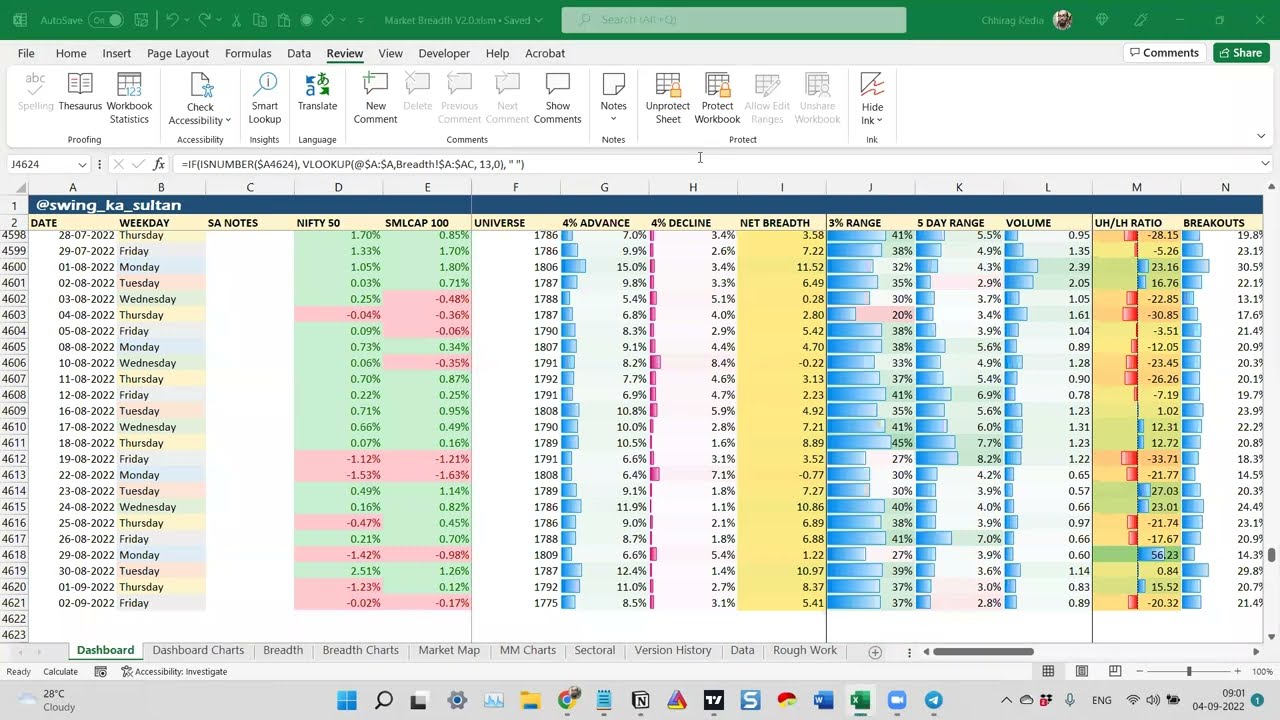Click the Insert Function fx icon

(x=159, y=164)
